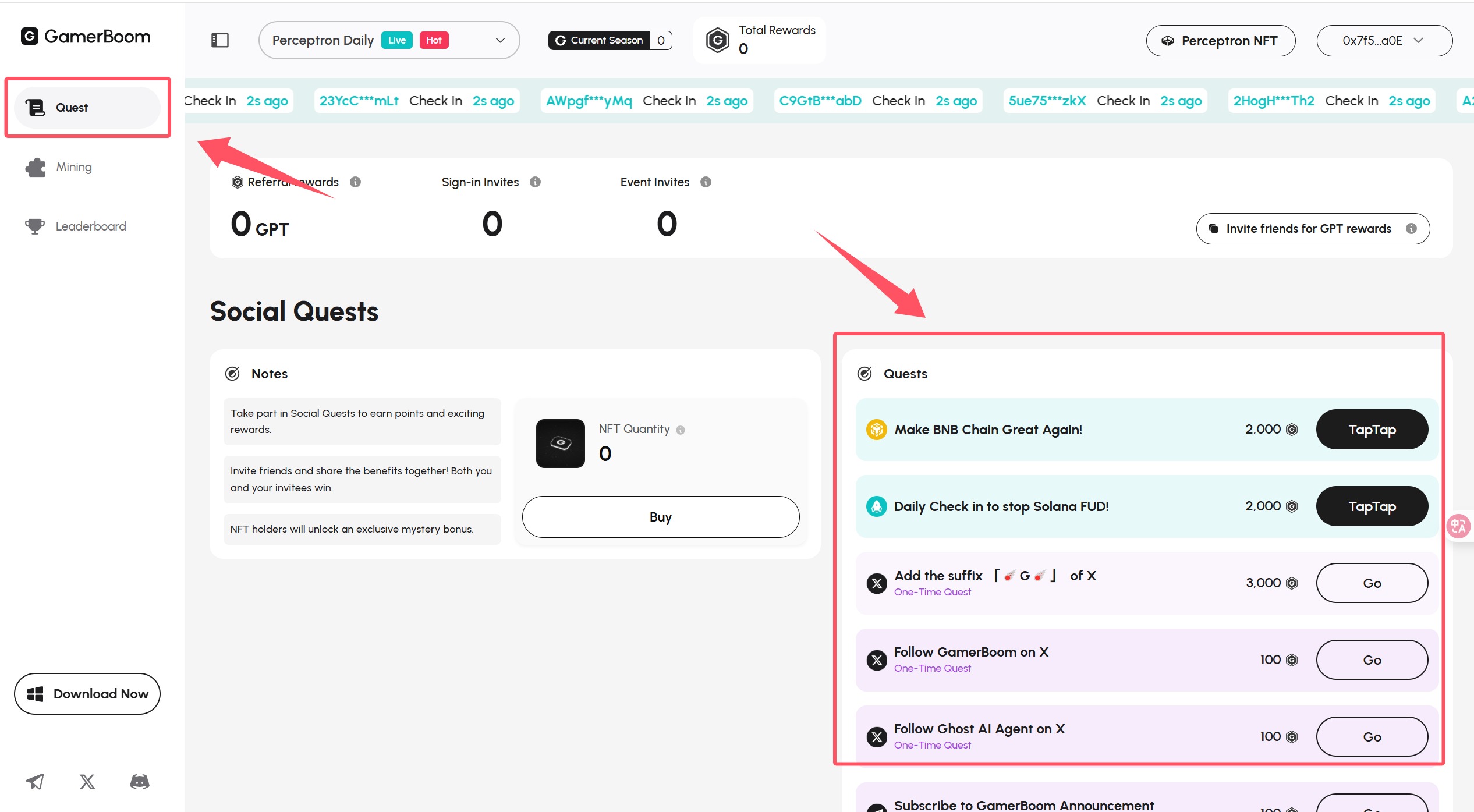This screenshot has width=1474, height=812.
Task: Click the Social Quests heading
Action: click(x=294, y=311)
